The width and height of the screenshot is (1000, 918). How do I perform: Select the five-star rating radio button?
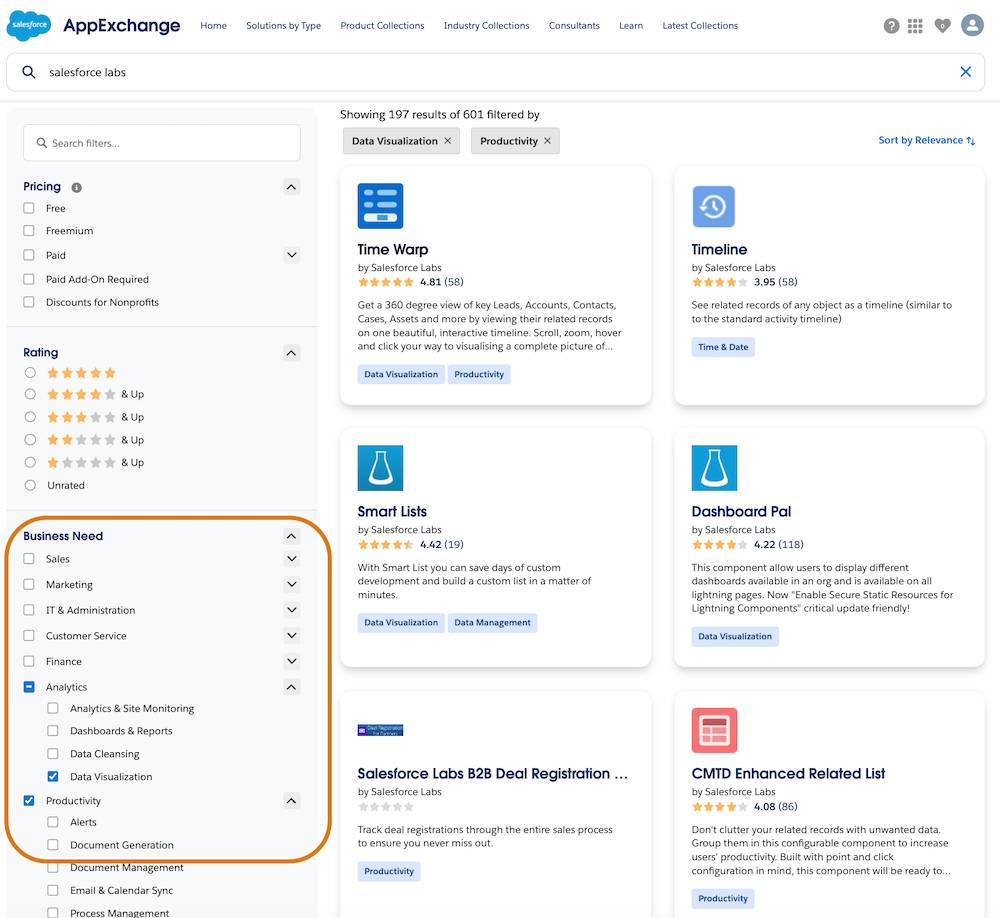click(x=30, y=373)
